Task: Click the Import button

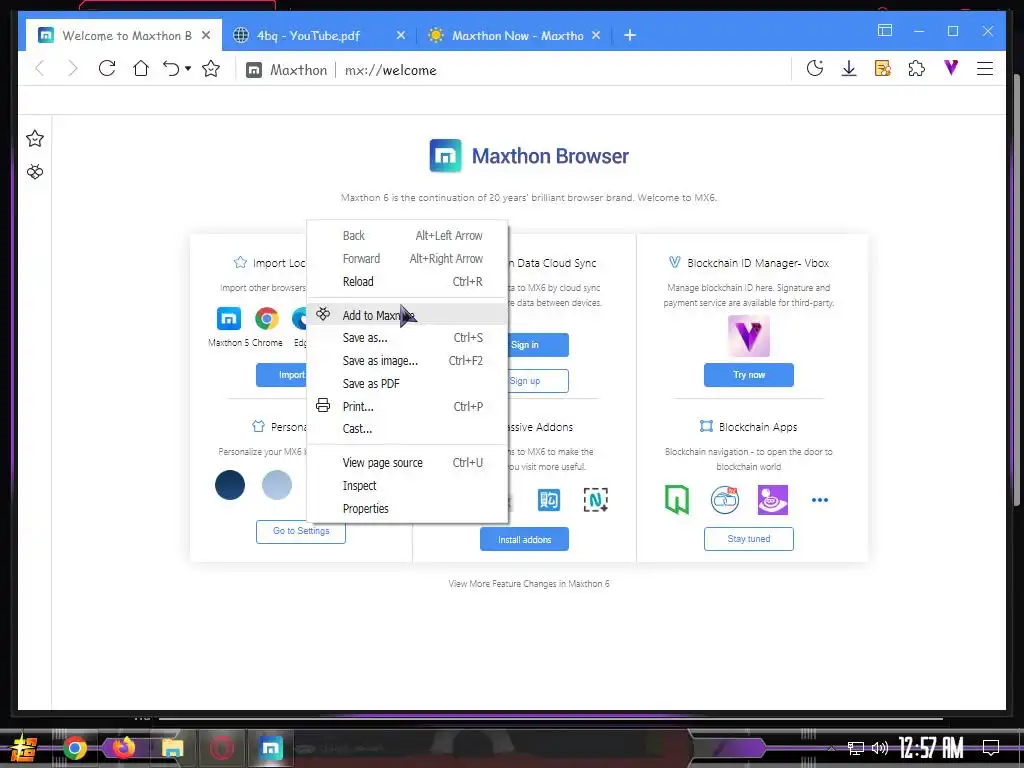Action: click(x=281, y=375)
